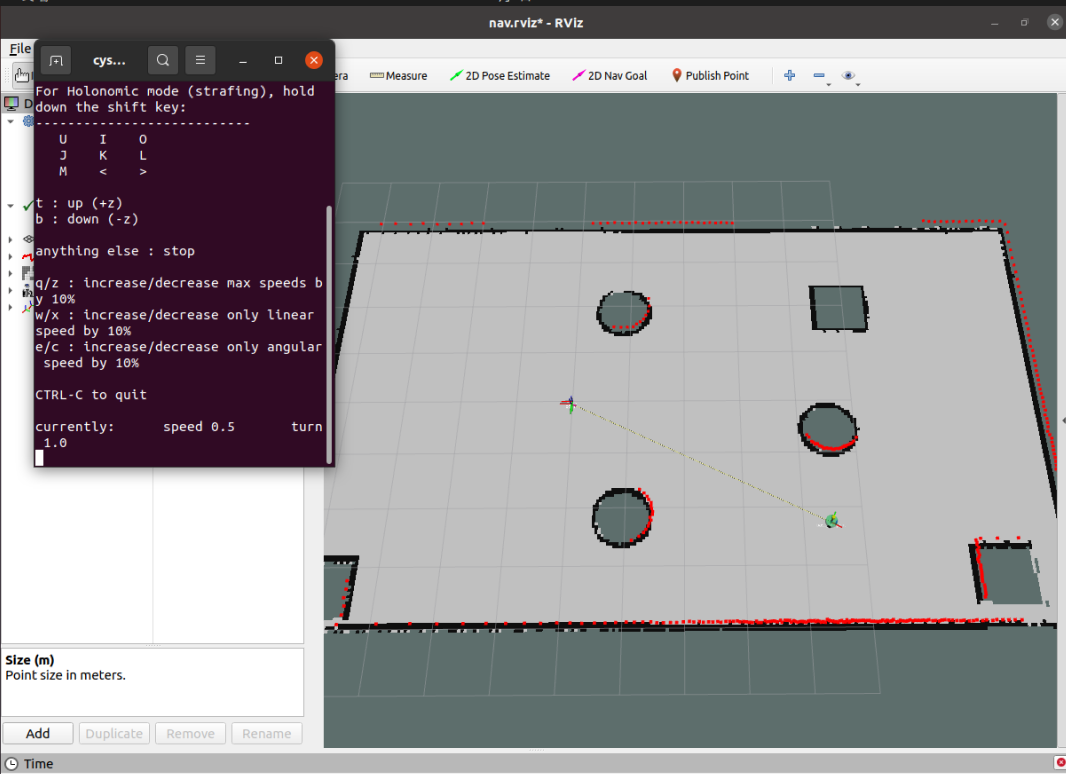Image resolution: width=1066 pixels, height=774 pixels.
Task: Close the Time panel with red icon
Action: [1060, 763]
